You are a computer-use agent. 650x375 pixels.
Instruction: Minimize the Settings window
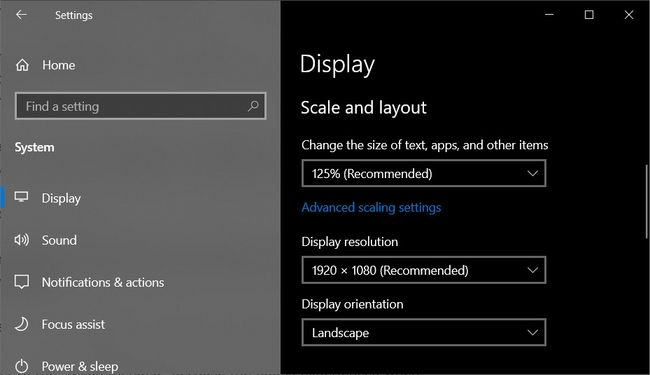coord(549,15)
